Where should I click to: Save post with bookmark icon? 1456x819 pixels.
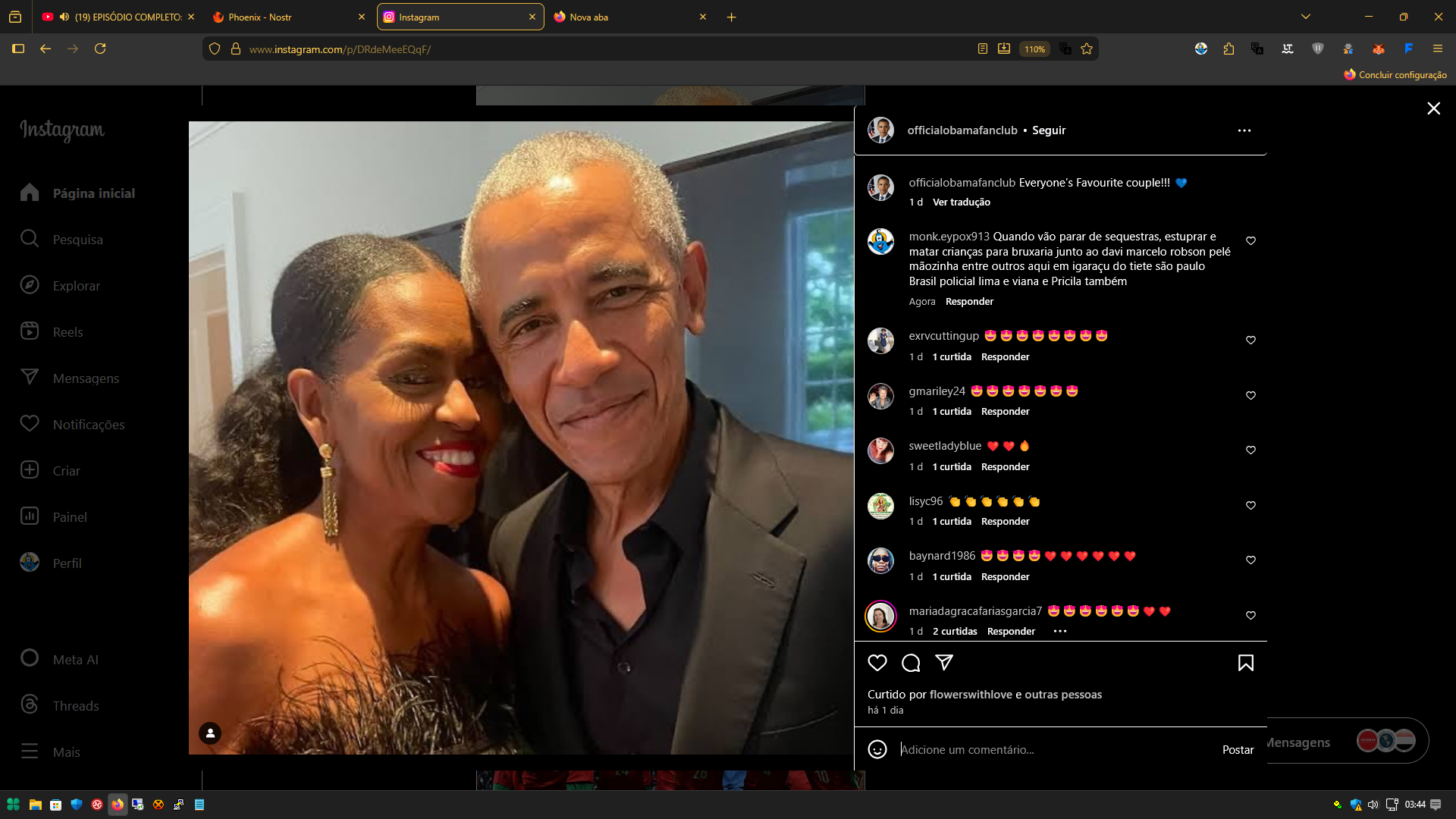(x=1245, y=663)
